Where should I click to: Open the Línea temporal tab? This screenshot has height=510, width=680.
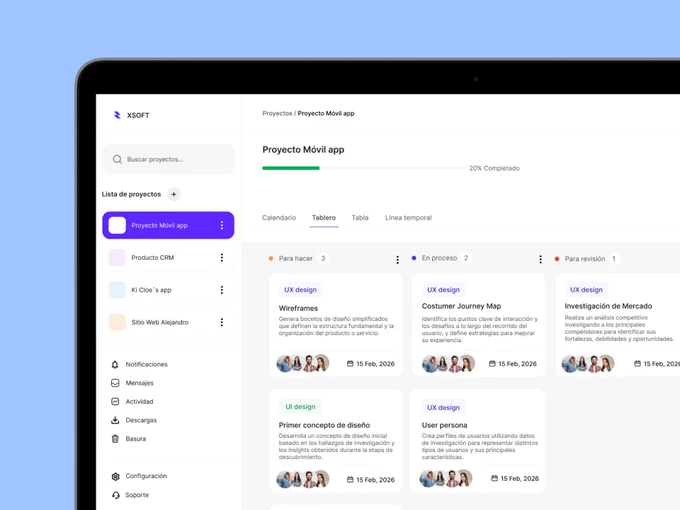[409, 218]
